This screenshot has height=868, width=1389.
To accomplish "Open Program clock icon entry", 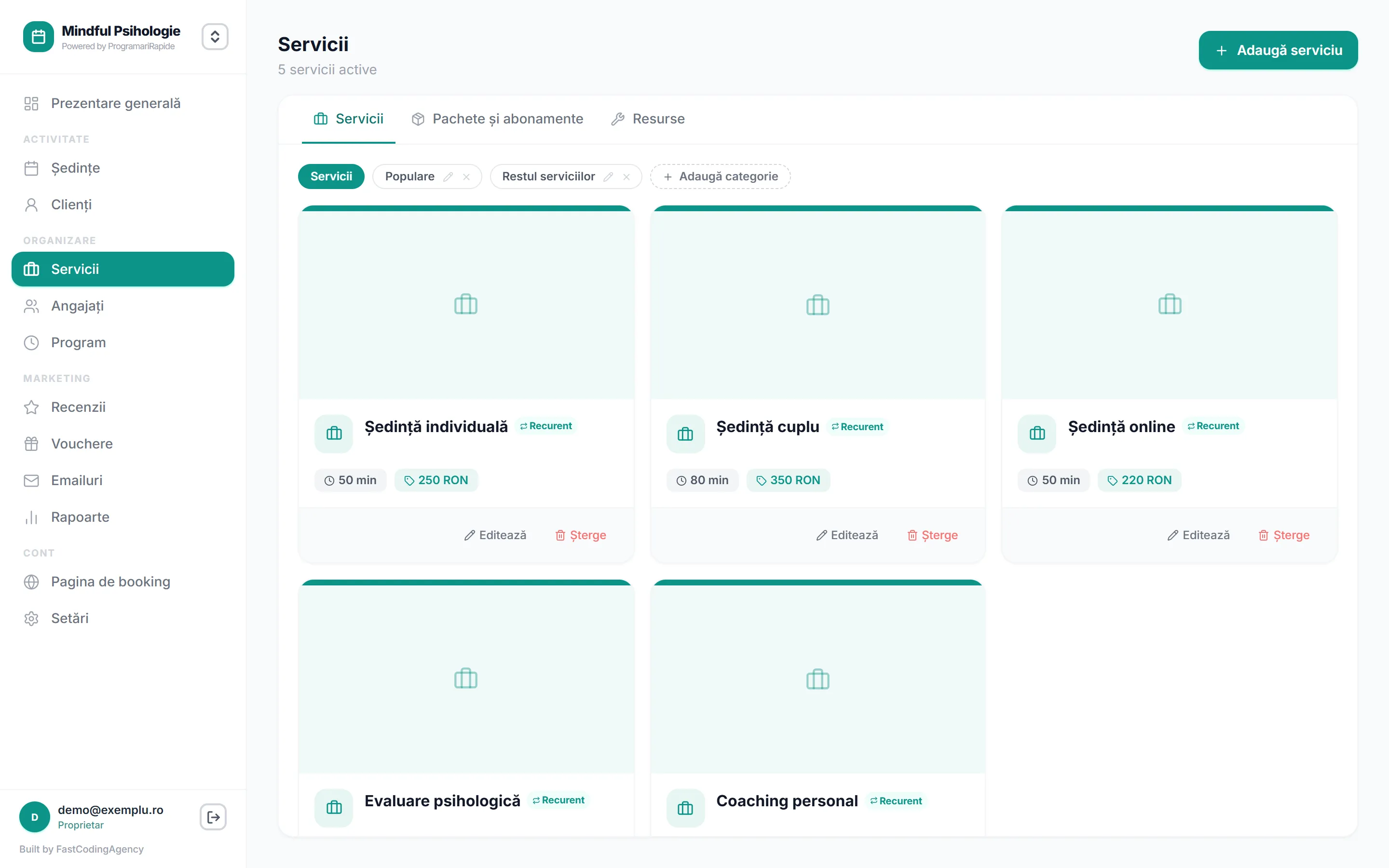I will coord(123,343).
